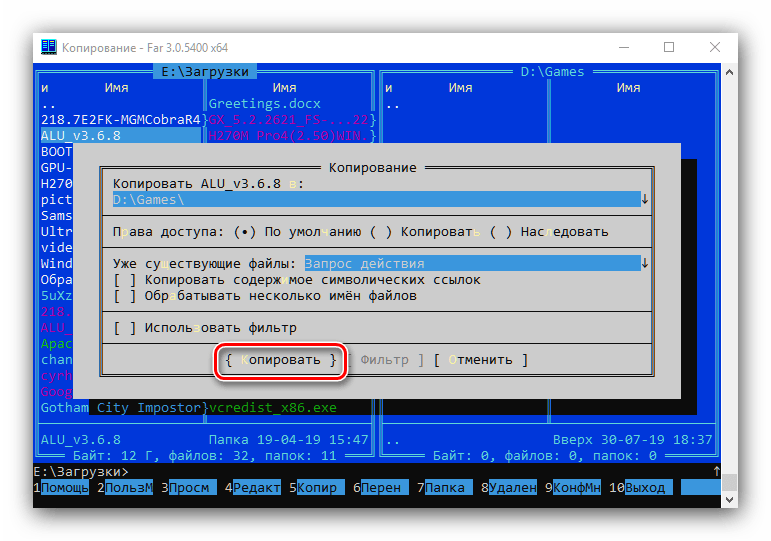Click the Копировать button in dialog
Image resolution: width=771 pixels, height=541 pixels.
pos(281,360)
